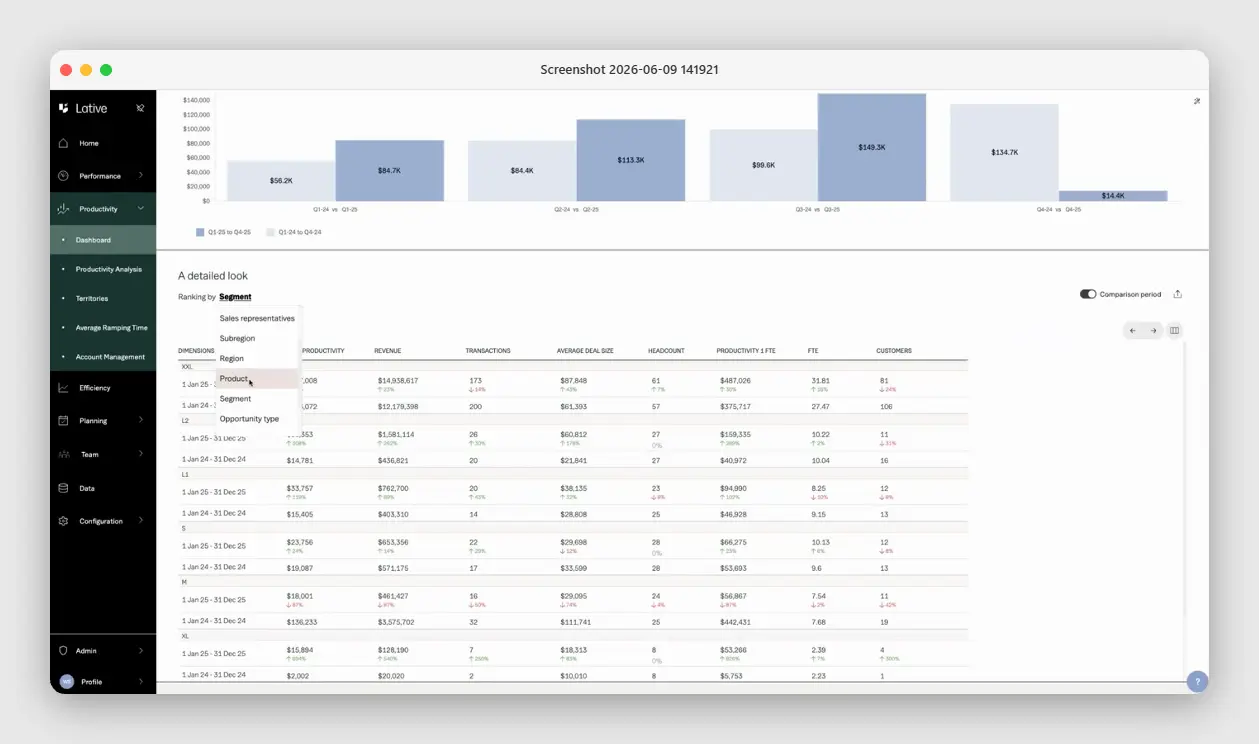The height and width of the screenshot is (744, 1259).
Task: Click the export share icon near Comparison period
Action: coord(1177,294)
